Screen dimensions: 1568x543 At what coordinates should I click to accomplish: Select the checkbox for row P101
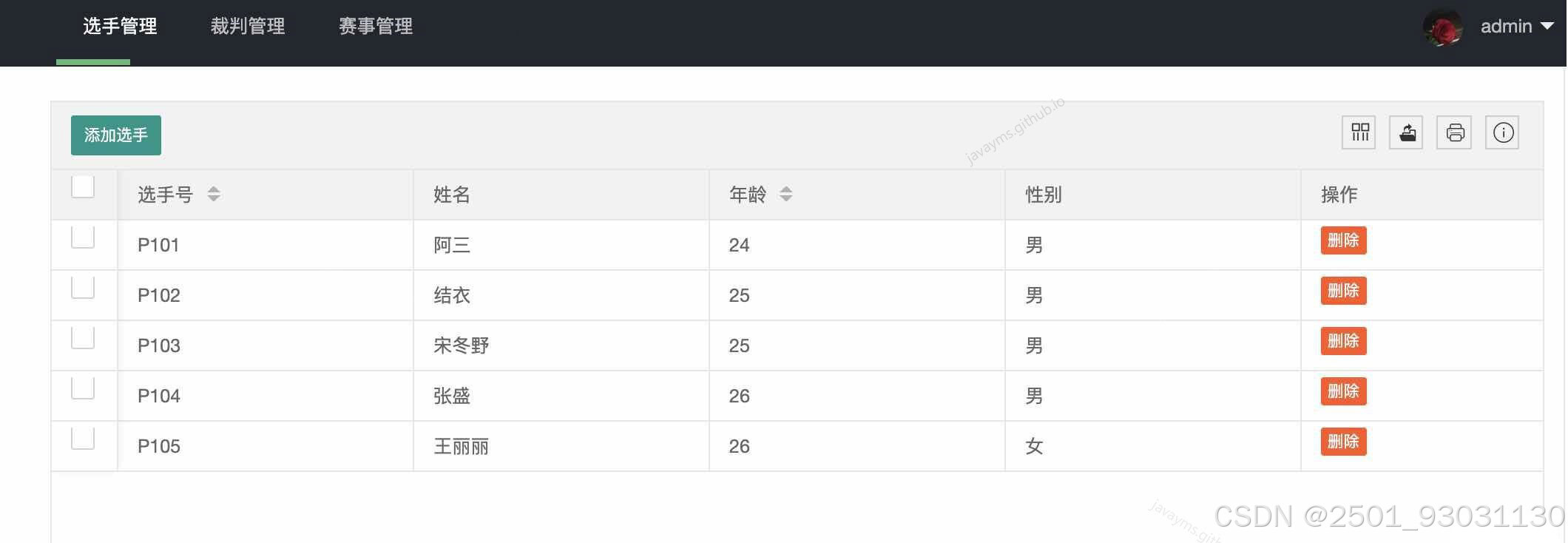(83, 237)
